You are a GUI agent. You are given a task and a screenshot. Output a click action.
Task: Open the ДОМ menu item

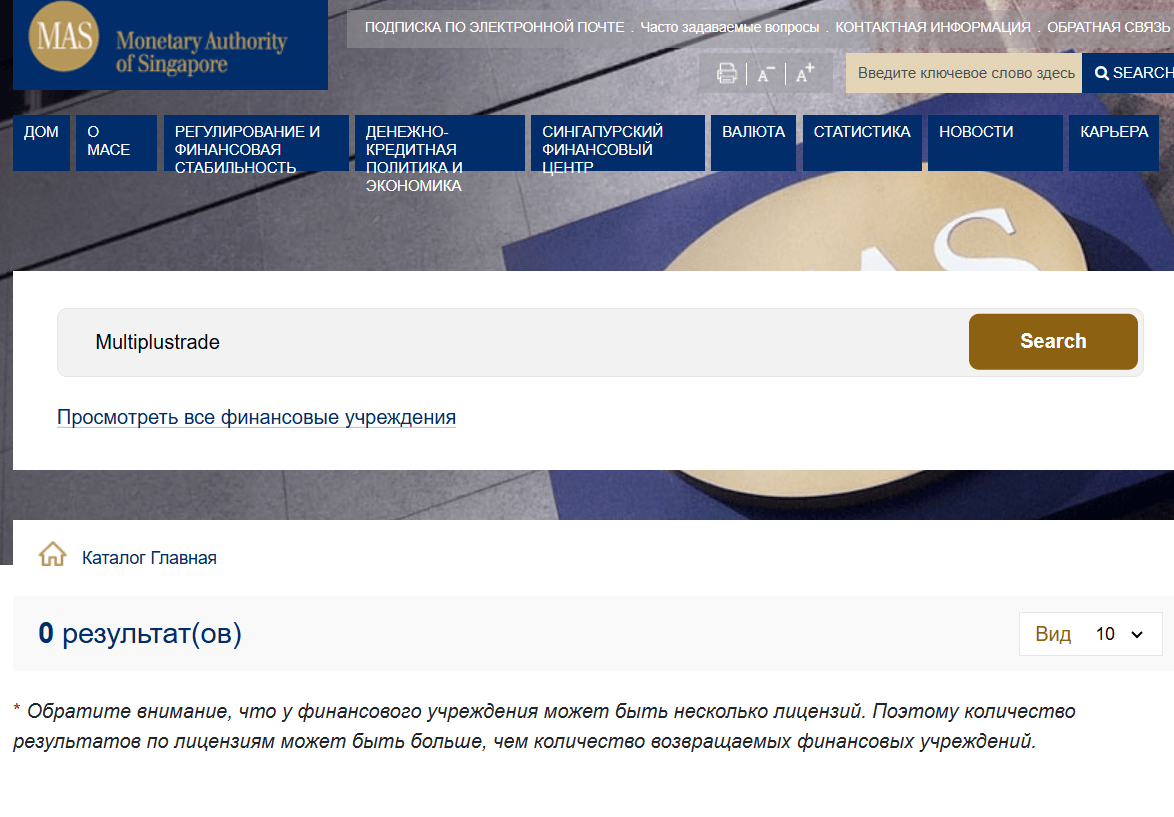(41, 131)
